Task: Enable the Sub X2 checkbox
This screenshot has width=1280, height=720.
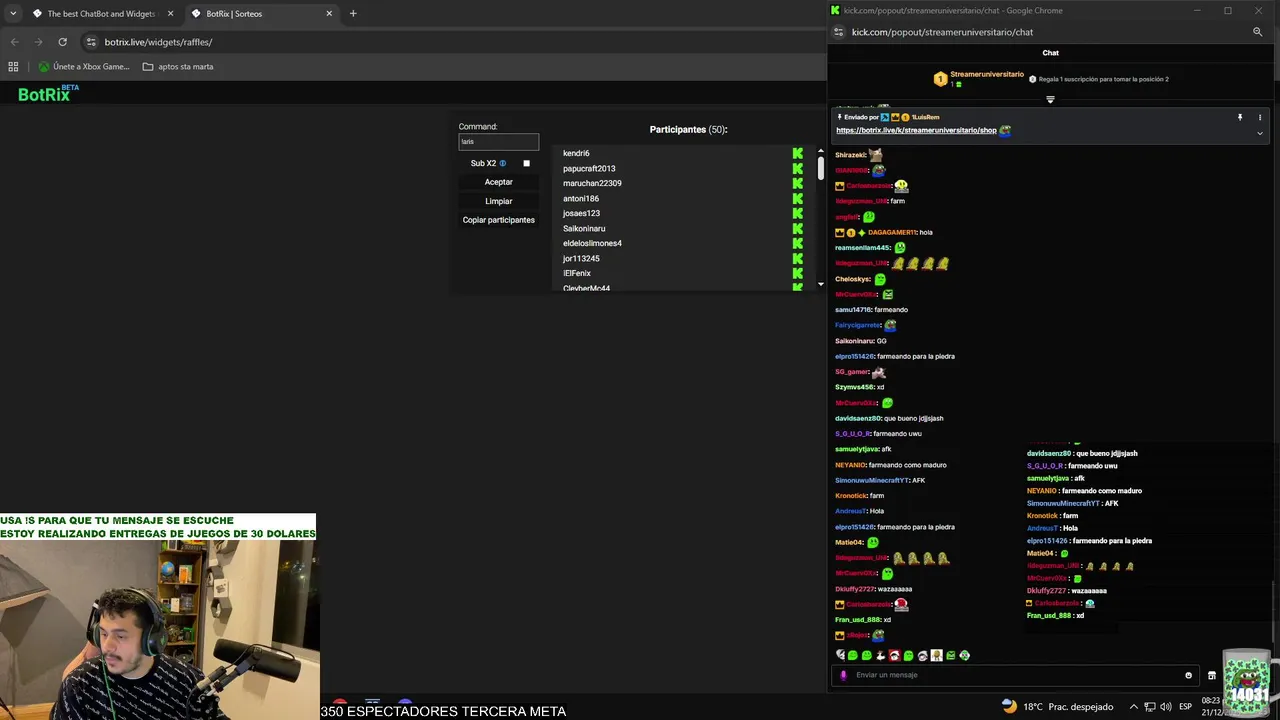Action: 526,163
